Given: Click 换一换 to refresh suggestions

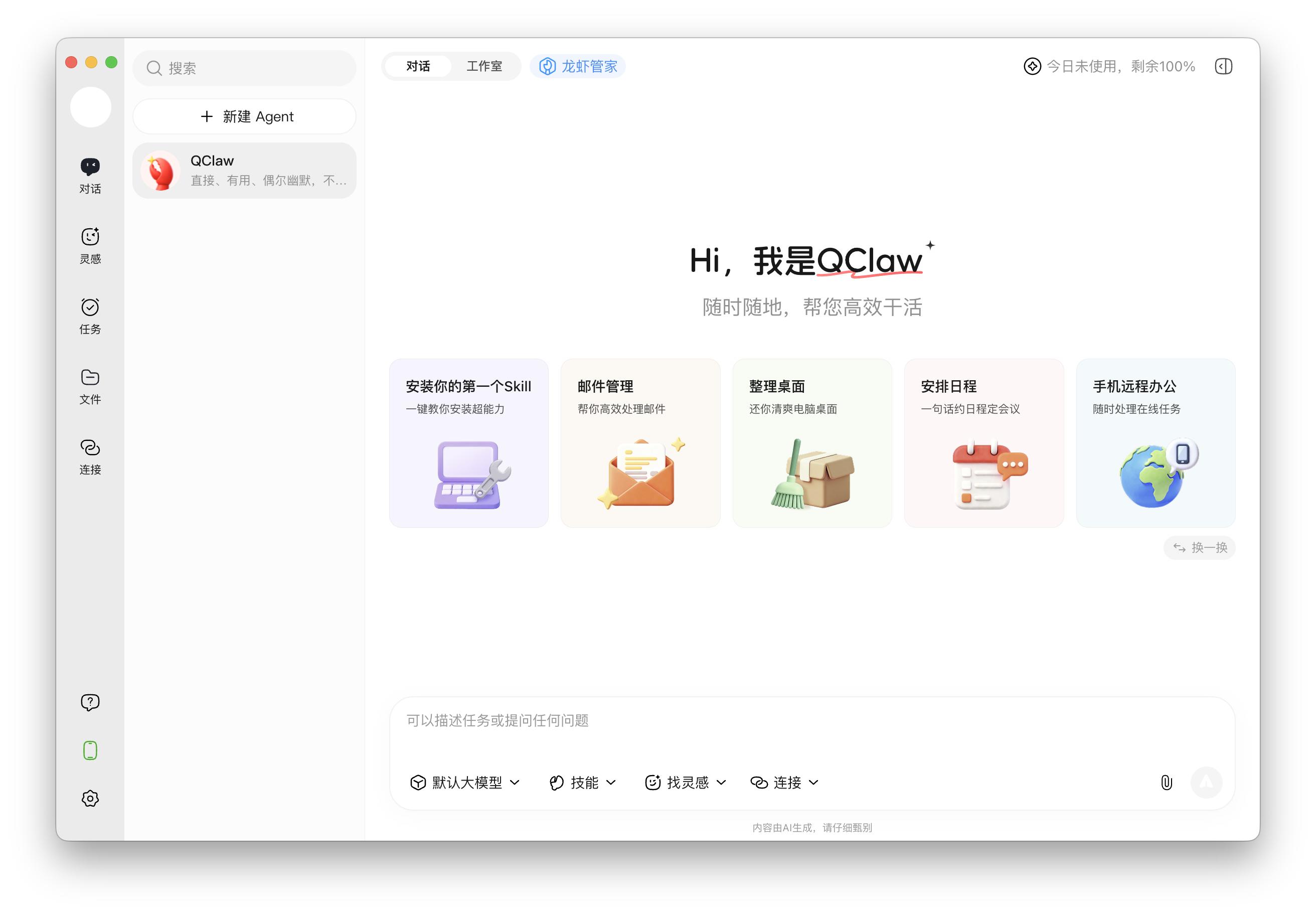Looking at the screenshot, I should 1199,547.
